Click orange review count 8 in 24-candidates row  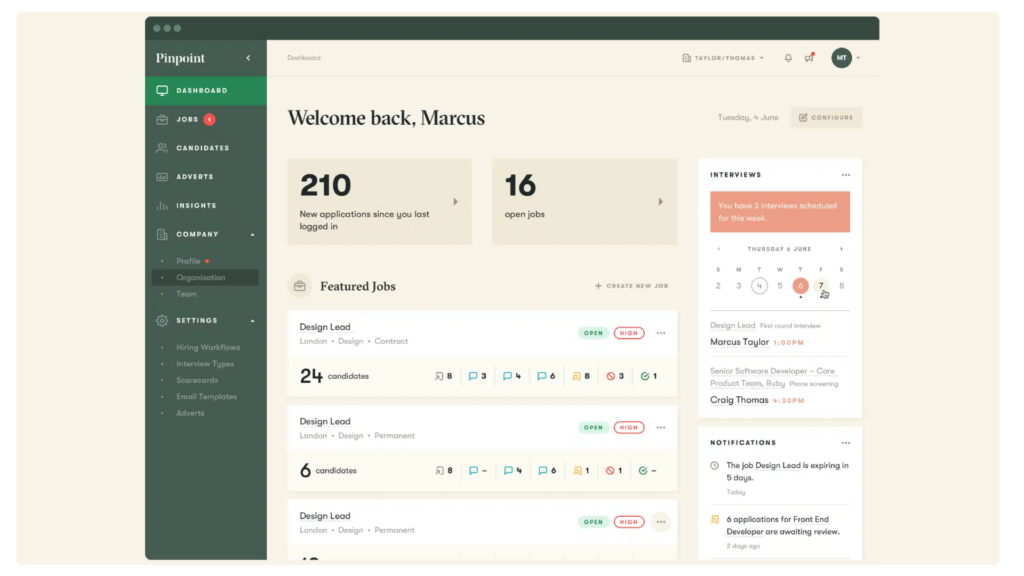(x=581, y=376)
